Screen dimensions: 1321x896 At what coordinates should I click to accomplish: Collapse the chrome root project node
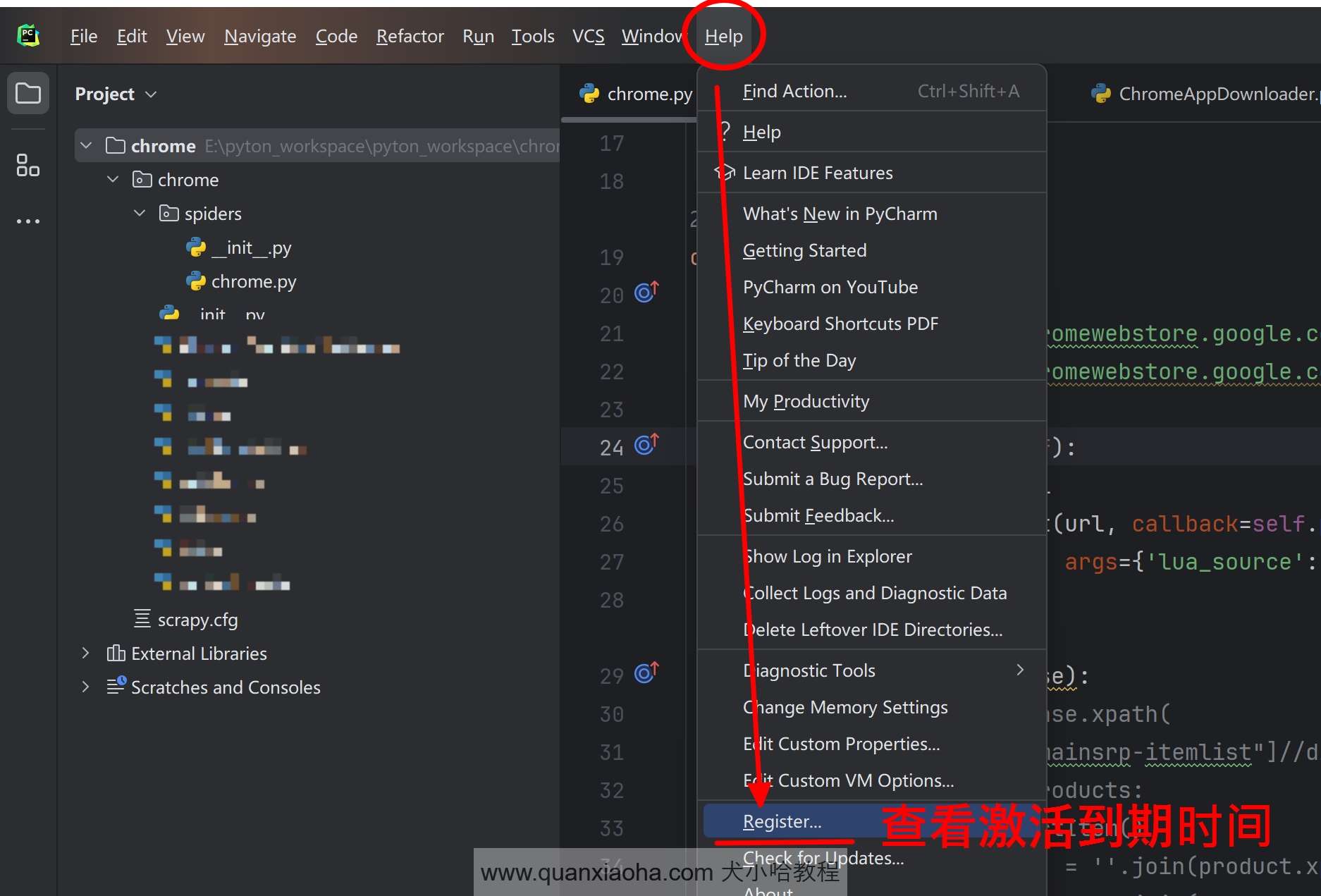point(86,145)
